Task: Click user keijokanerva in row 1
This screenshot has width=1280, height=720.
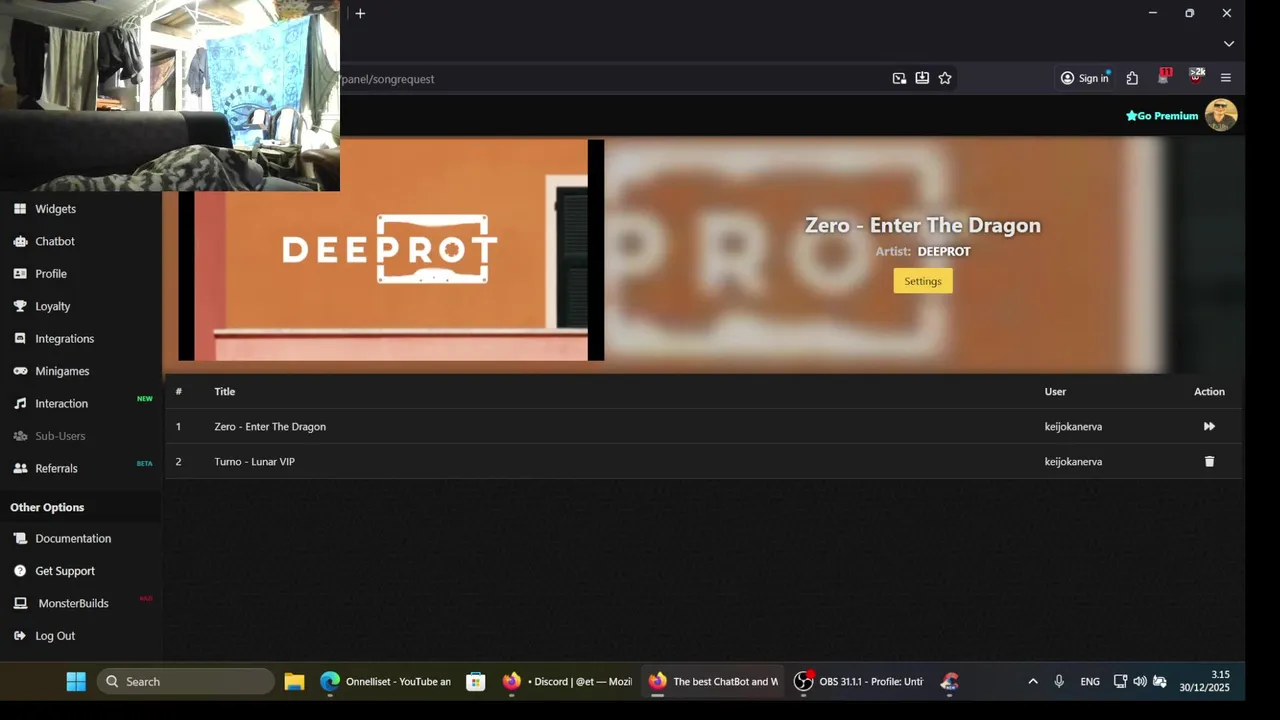Action: pos(1073,426)
